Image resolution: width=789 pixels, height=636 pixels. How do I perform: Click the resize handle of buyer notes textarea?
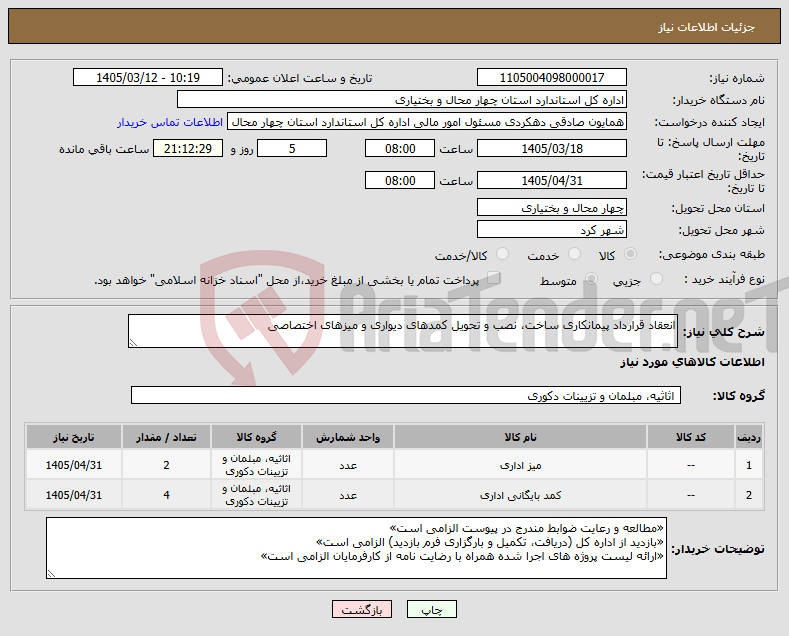pos(51,574)
